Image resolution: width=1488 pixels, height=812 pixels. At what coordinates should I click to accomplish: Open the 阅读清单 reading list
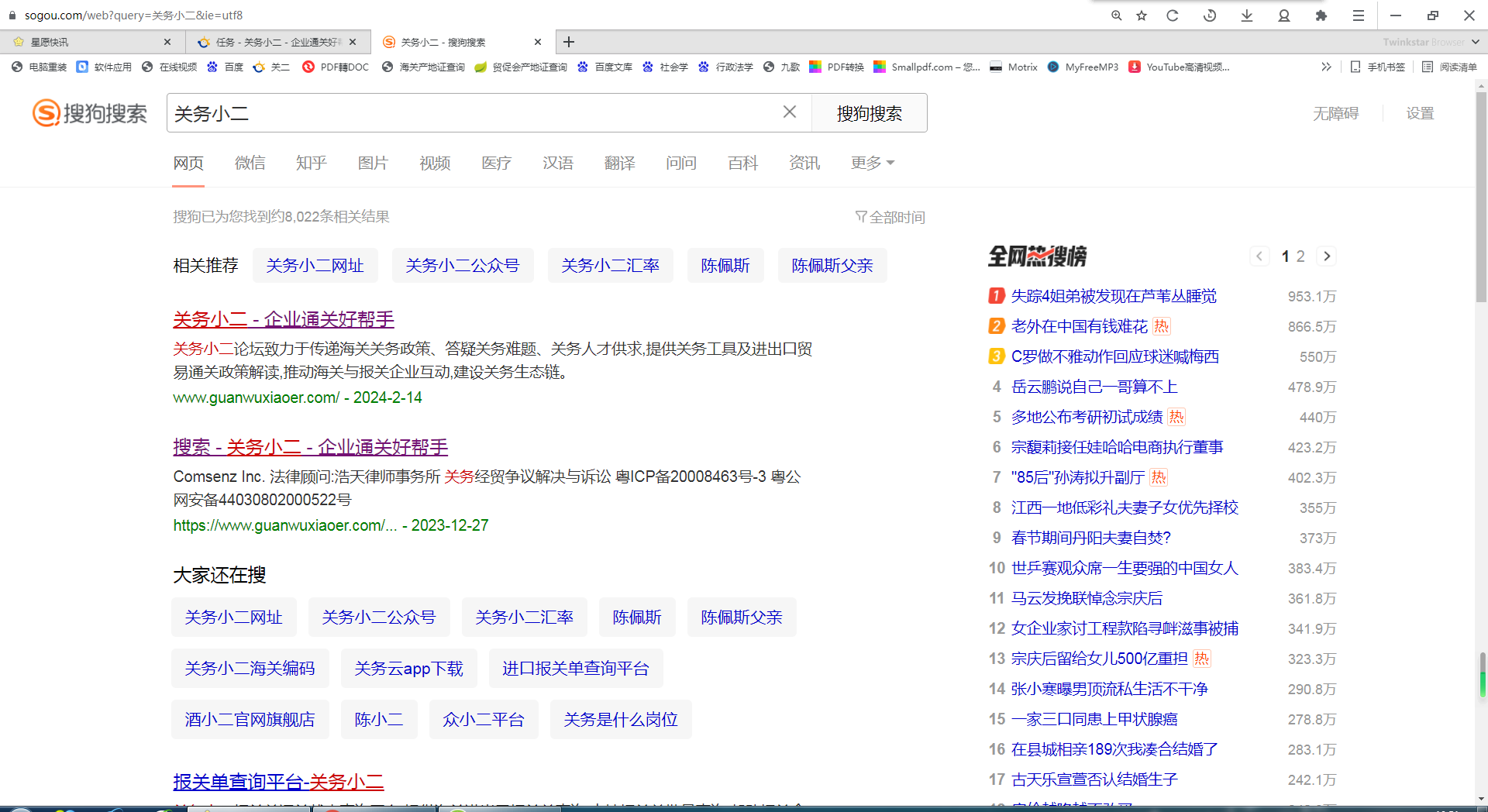(1449, 67)
